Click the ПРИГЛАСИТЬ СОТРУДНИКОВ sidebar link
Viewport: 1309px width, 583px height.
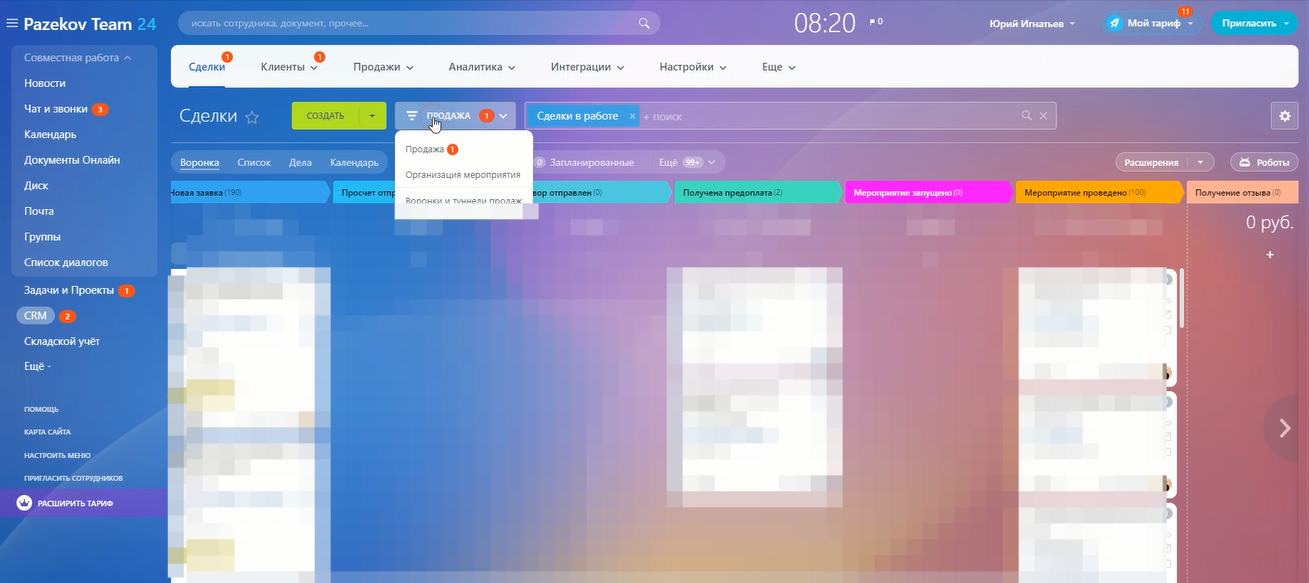73,478
